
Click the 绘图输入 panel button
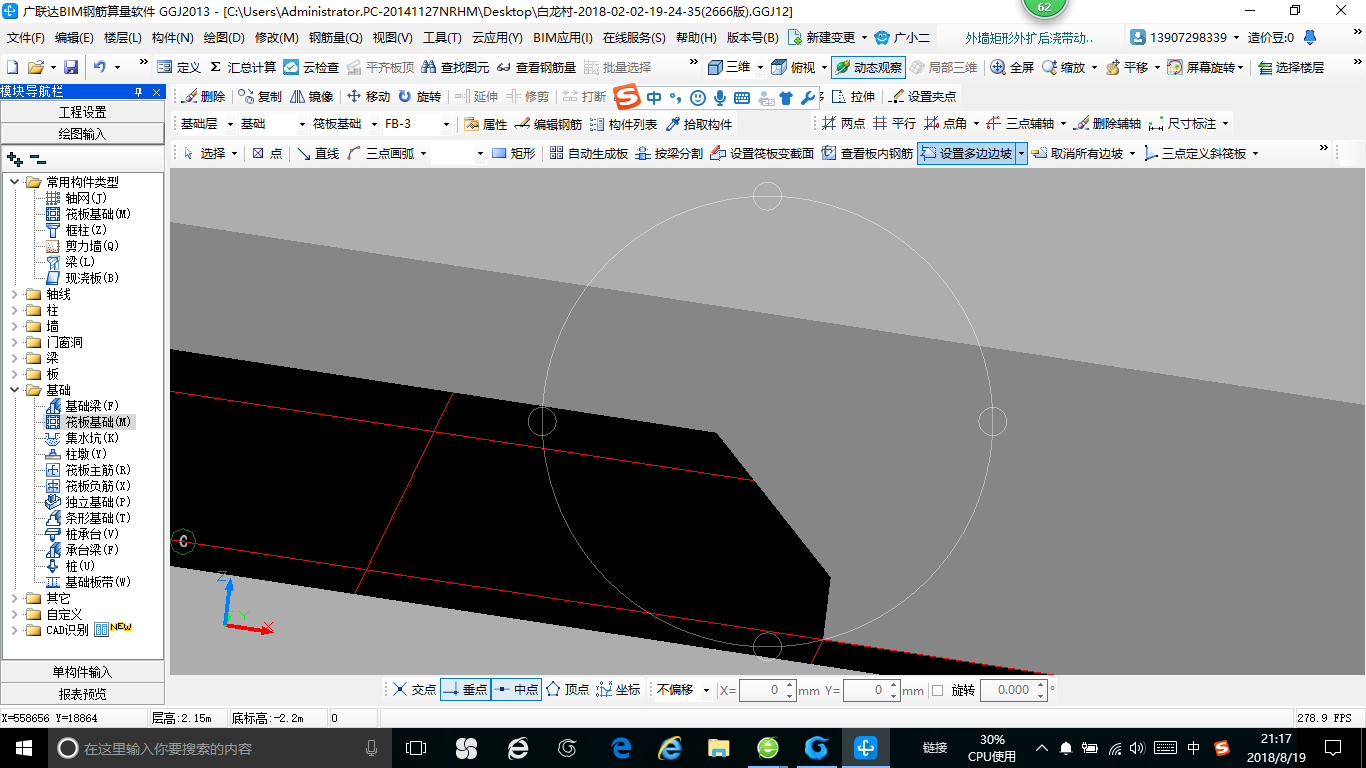coord(82,133)
